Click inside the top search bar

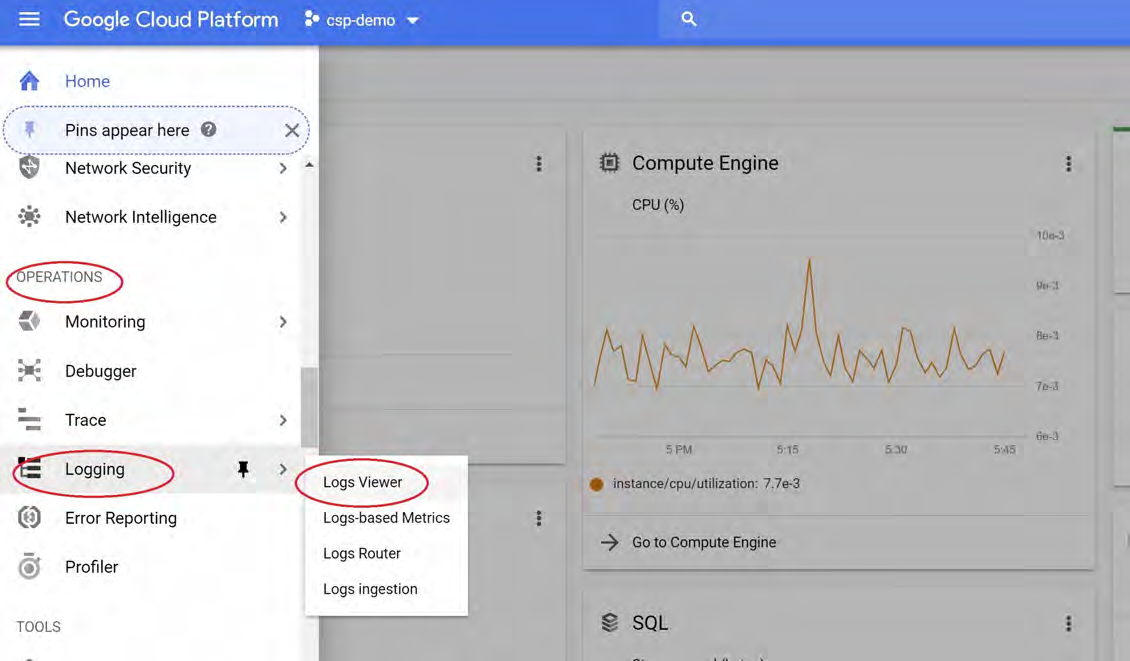[894, 19]
